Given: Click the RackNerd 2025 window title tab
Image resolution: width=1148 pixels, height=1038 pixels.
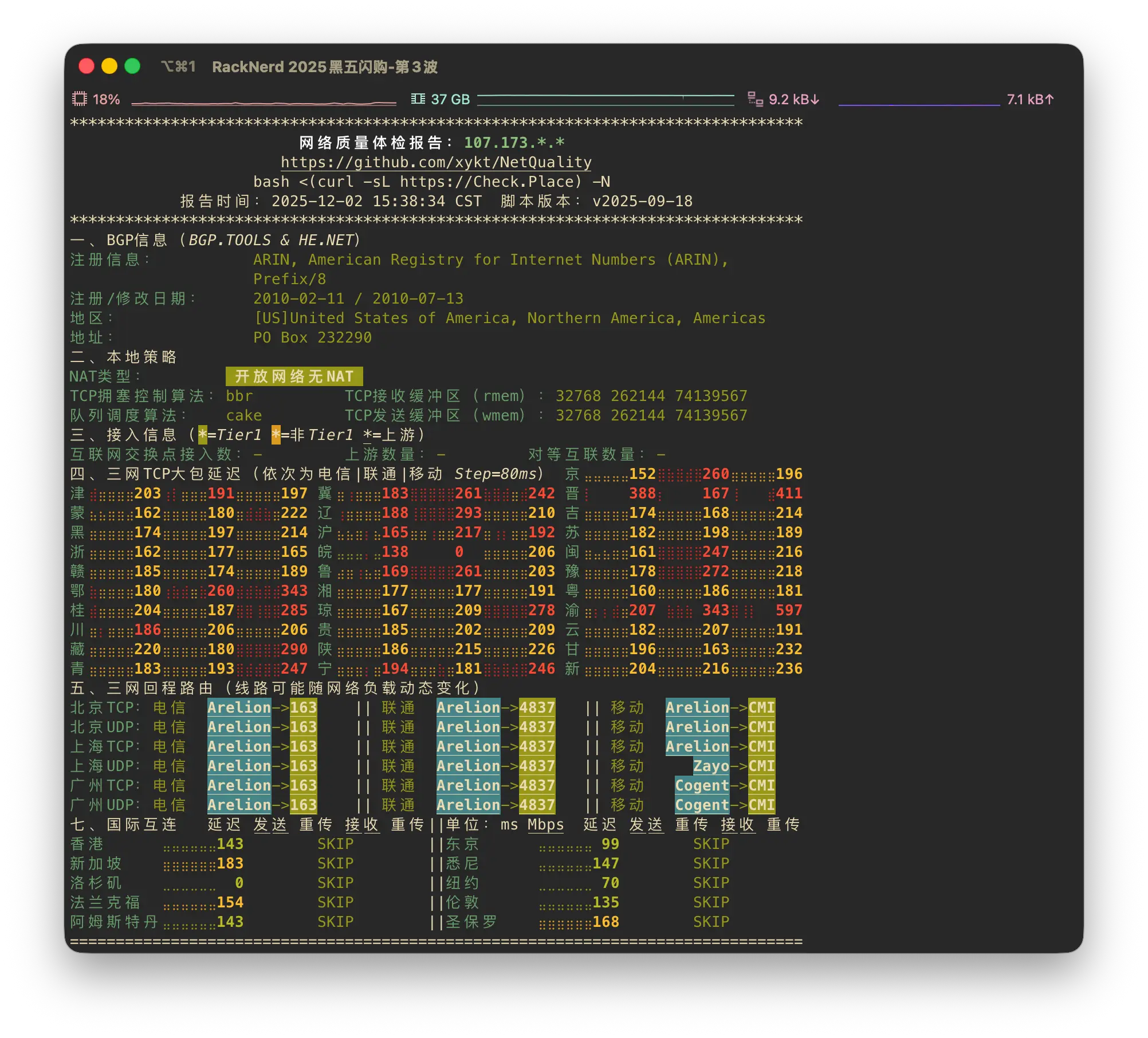Looking at the screenshot, I should pyautogui.click(x=324, y=67).
